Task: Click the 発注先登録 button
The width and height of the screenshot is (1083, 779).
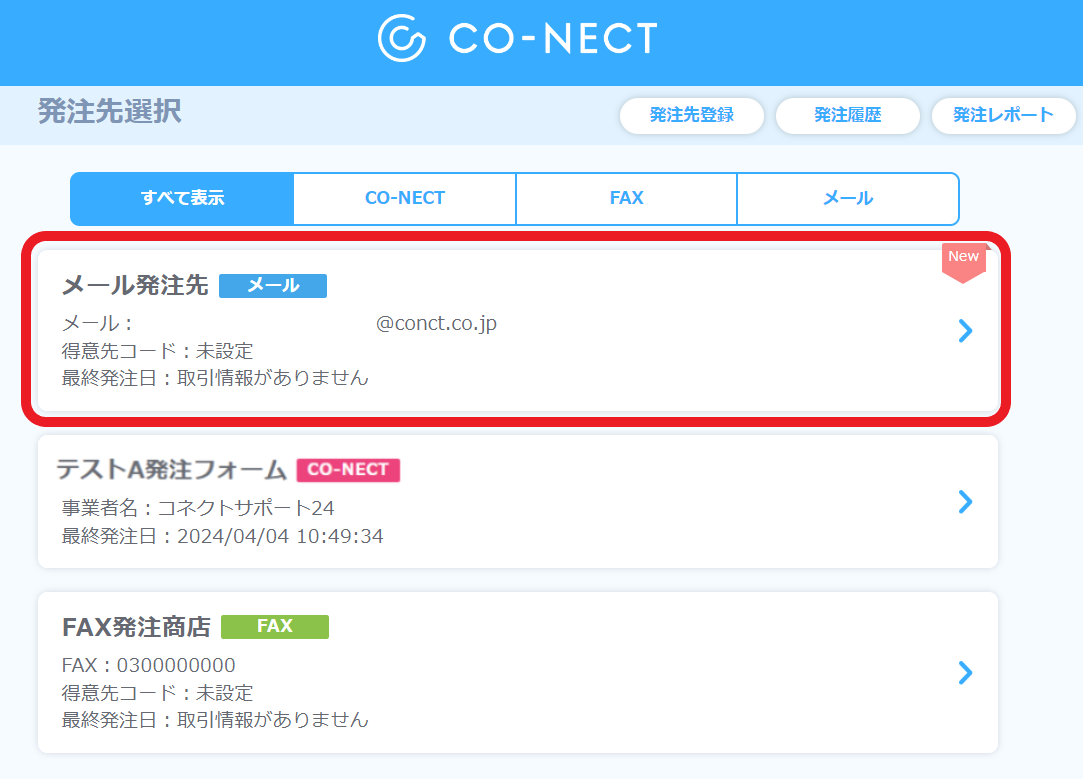Action: pyautogui.click(x=692, y=115)
